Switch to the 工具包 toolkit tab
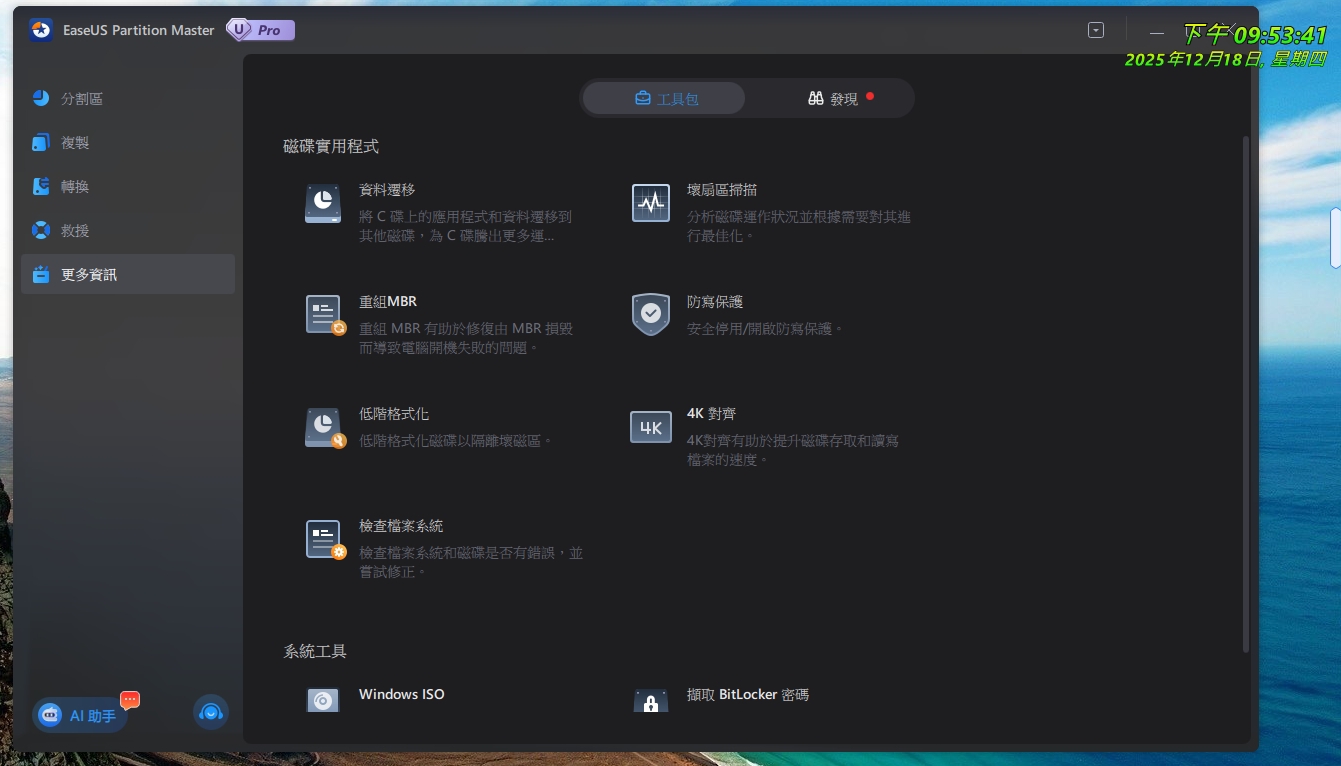The width and height of the screenshot is (1341, 766). (665, 99)
